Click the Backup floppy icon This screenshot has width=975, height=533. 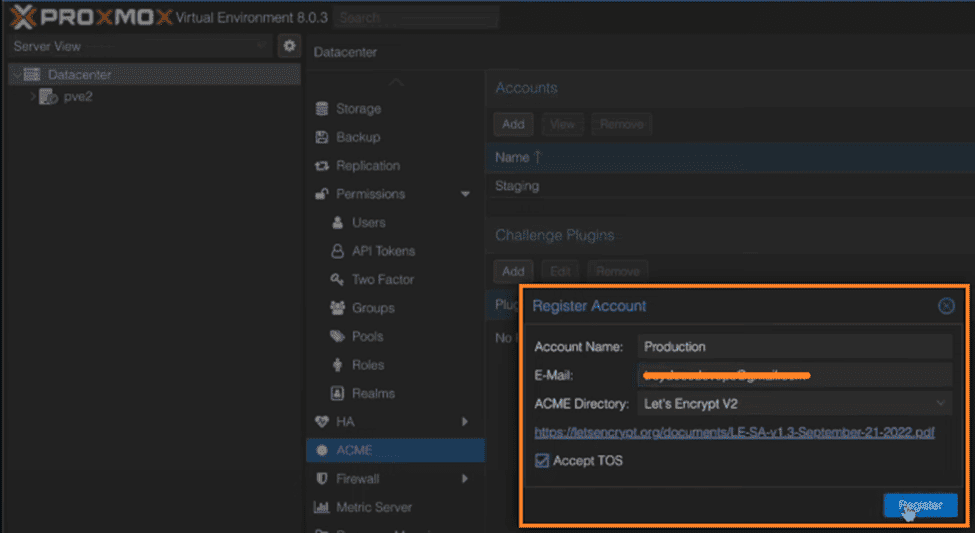321,137
